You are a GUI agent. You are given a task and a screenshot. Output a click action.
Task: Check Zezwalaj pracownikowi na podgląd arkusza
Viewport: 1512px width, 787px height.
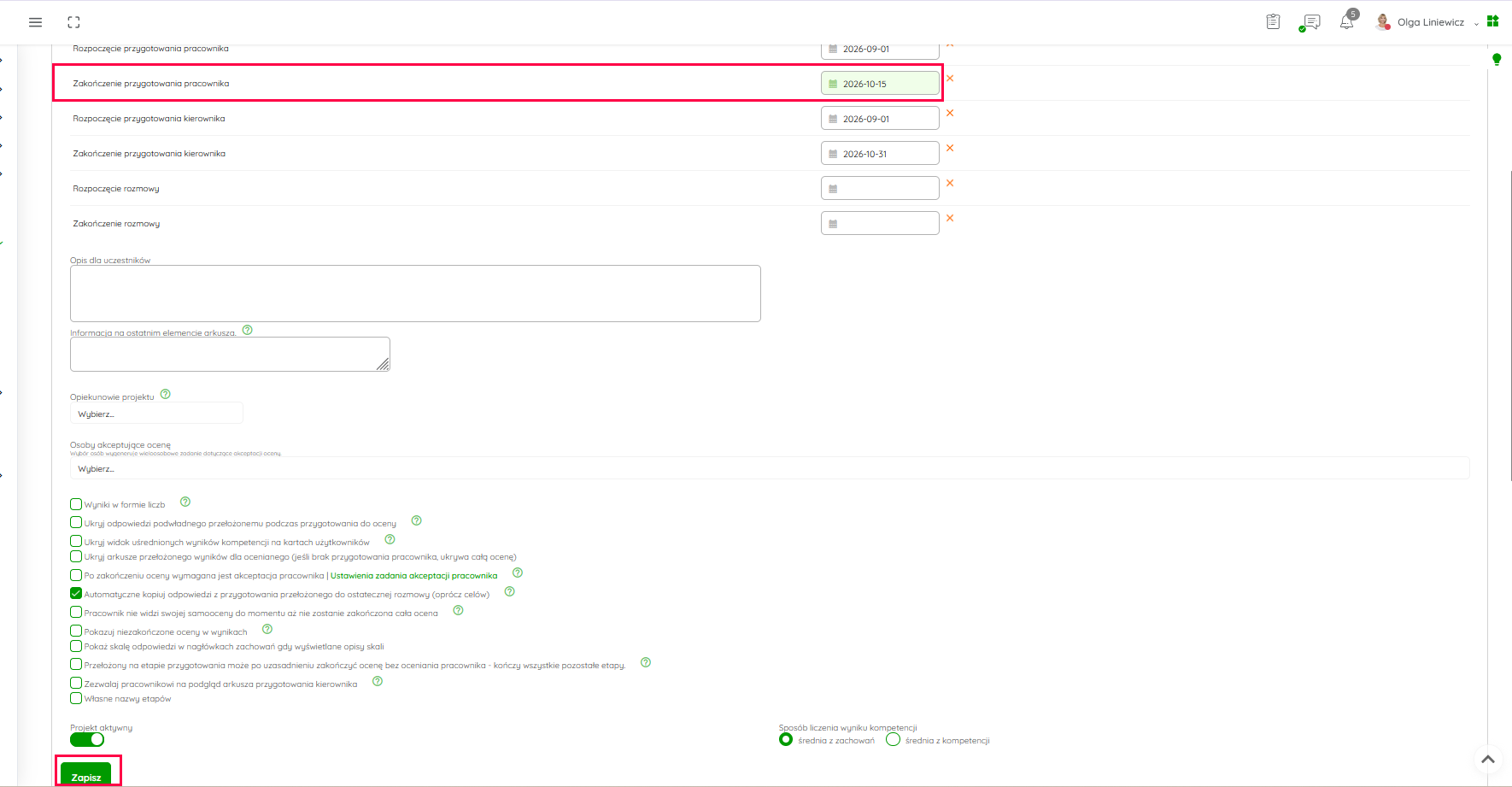(x=76, y=684)
